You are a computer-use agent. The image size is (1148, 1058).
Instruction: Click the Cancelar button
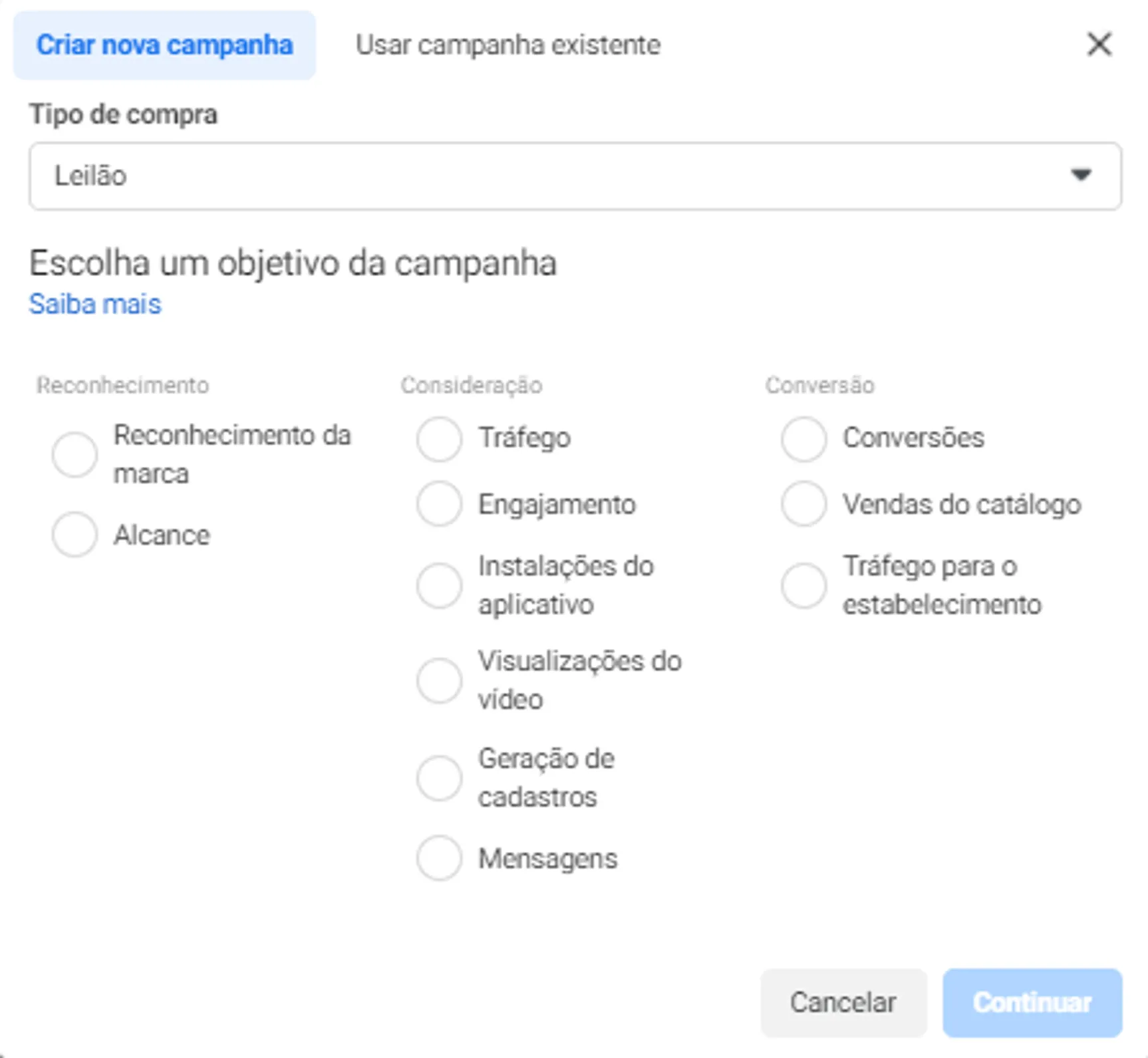coord(843,1003)
